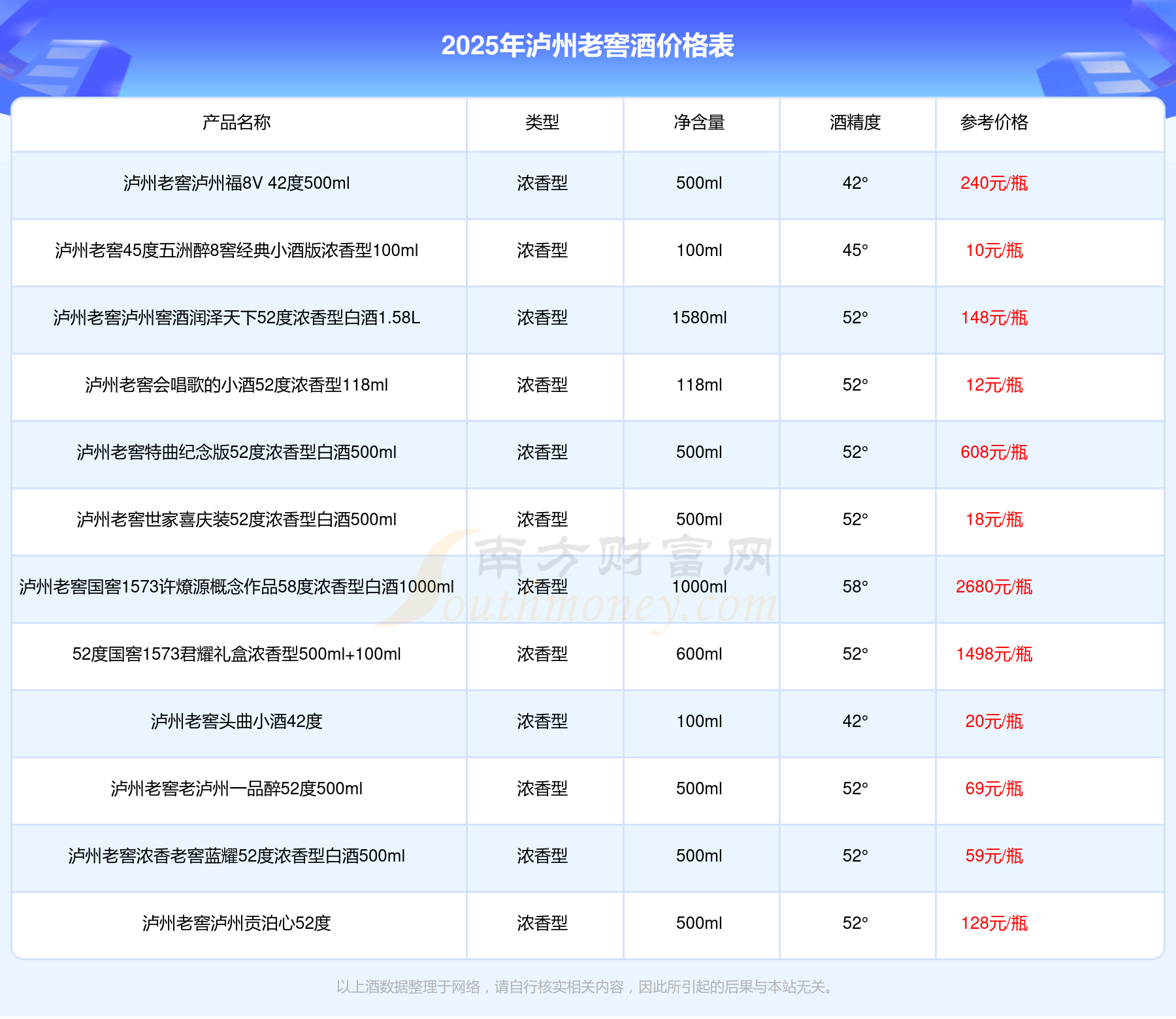The height and width of the screenshot is (1019, 1176).
Task: Select "52°" in the 69元/瓶 row
Action: 855,788
